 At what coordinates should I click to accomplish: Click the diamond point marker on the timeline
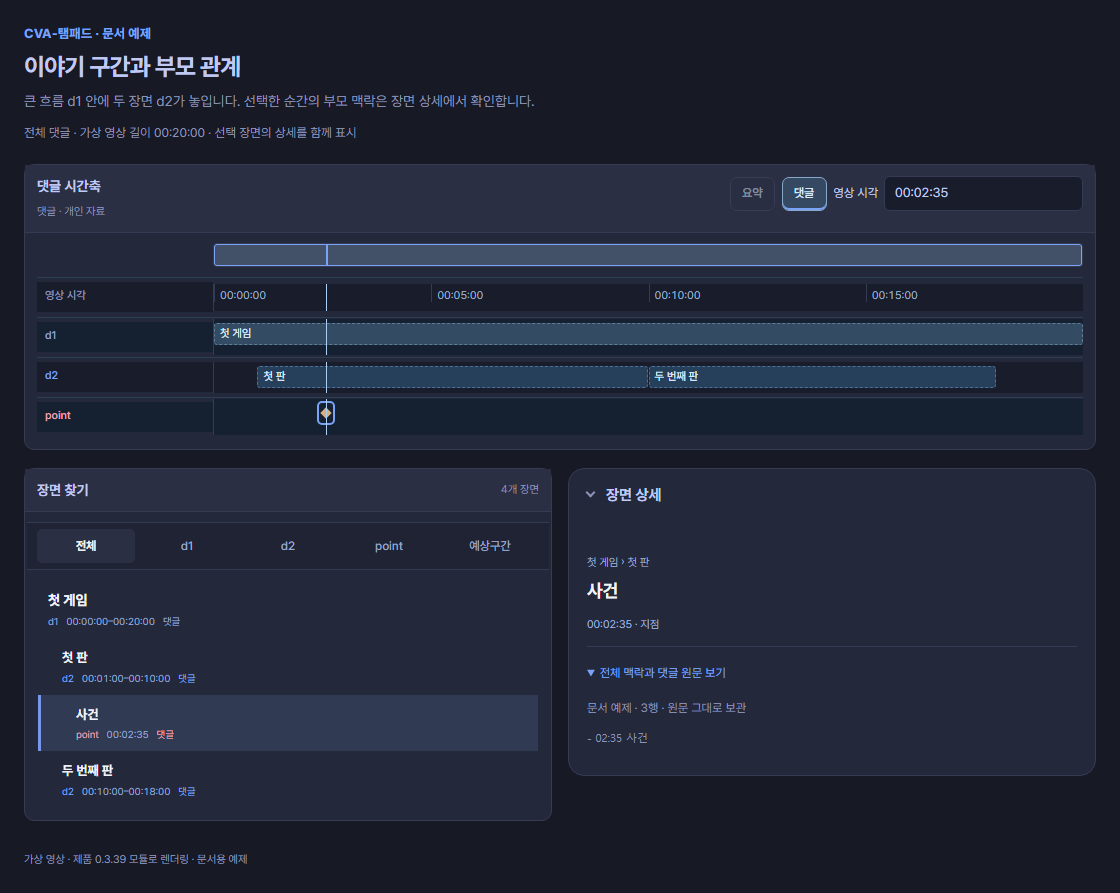pos(326,413)
